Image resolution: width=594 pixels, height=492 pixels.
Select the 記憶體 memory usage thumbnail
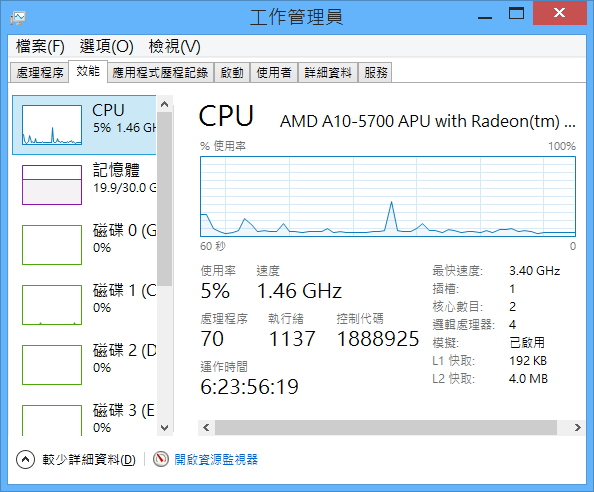pyautogui.click(x=52, y=185)
